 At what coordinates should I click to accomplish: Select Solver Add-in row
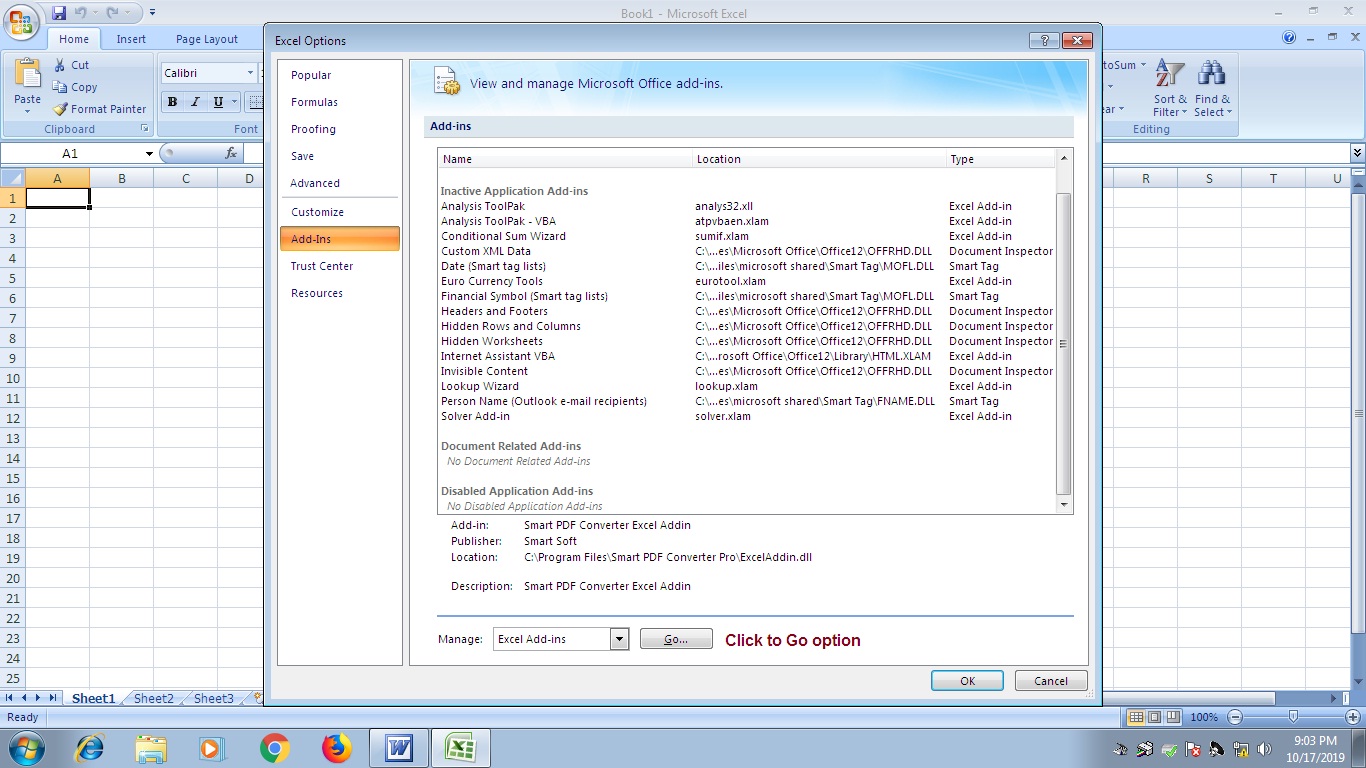747,416
